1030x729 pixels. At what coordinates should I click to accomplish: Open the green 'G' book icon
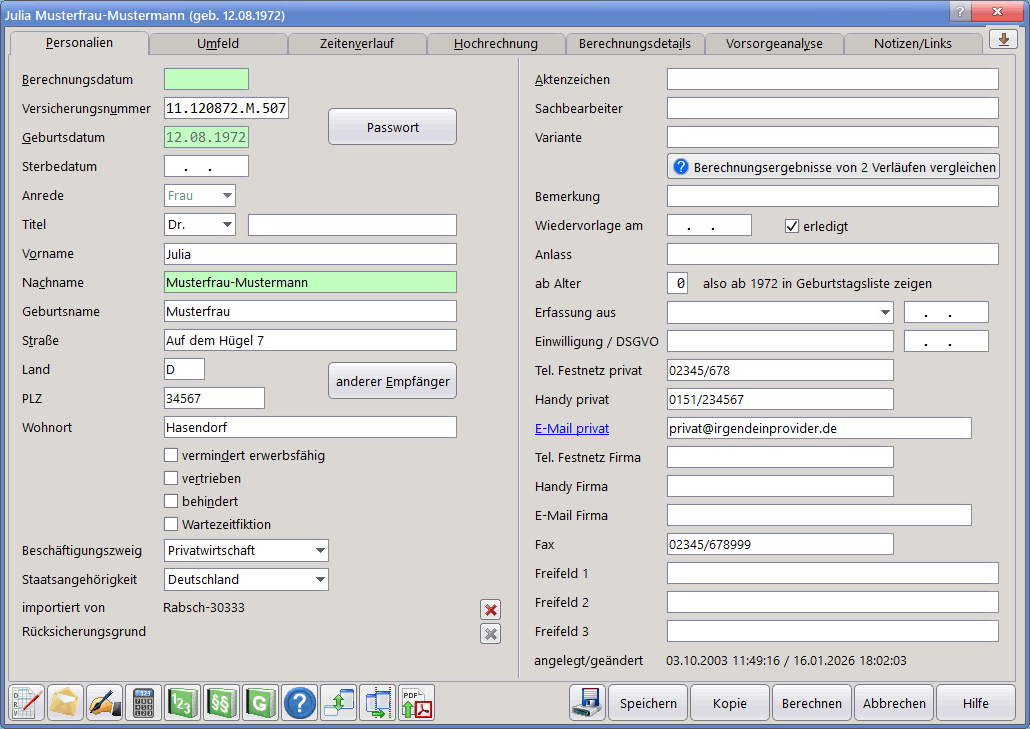pos(260,703)
